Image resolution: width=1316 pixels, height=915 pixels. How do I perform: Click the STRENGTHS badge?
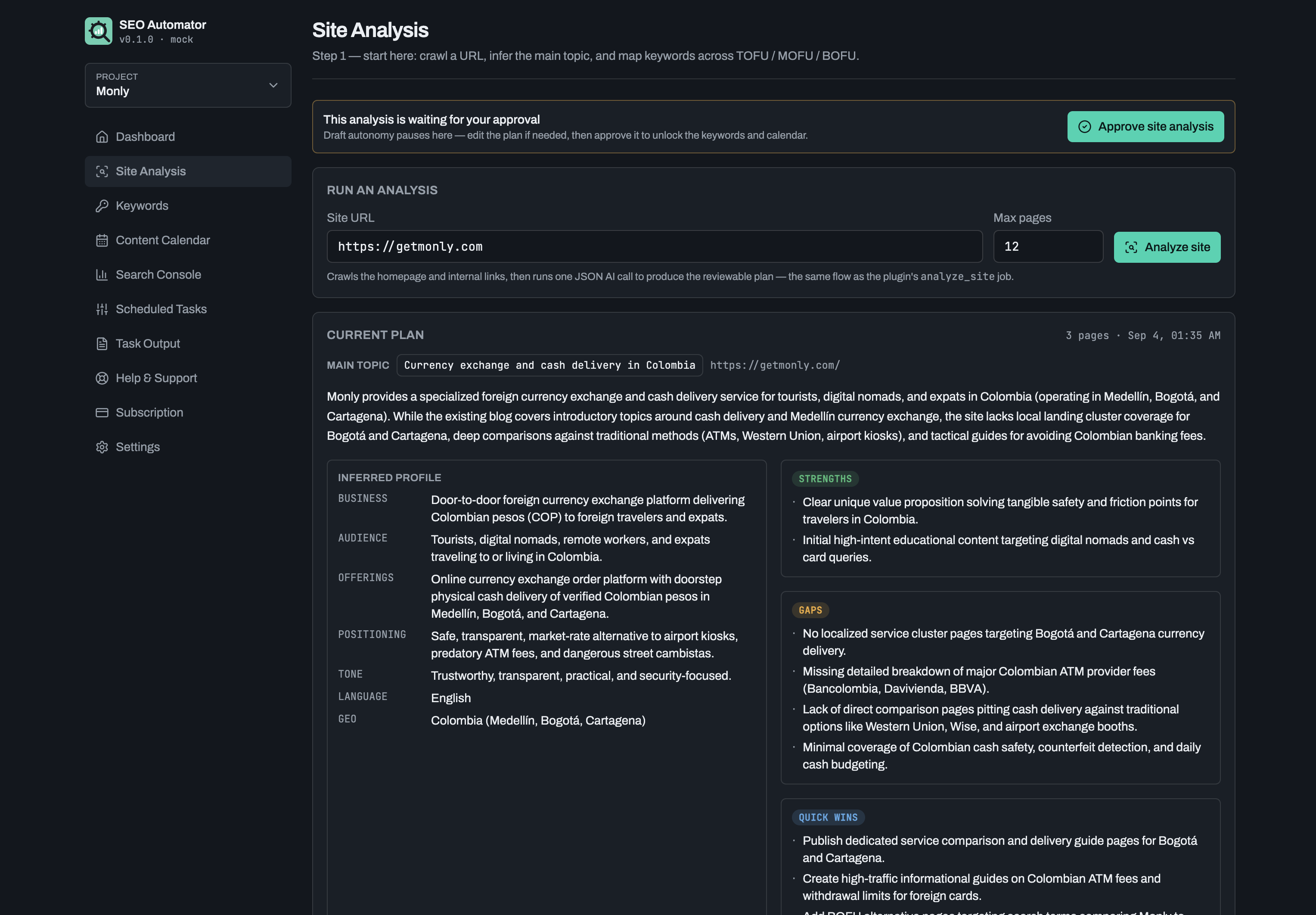(825, 479)
